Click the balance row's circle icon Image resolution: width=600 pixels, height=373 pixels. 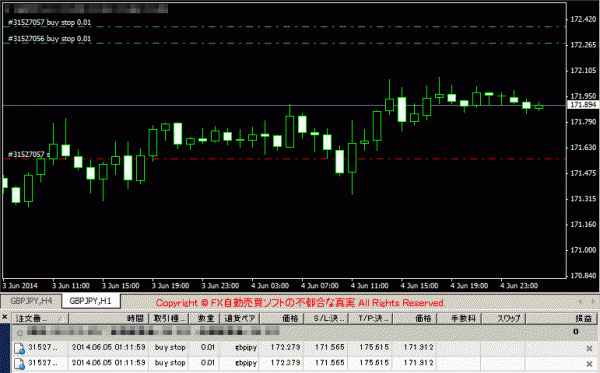click(x=20, y=332)
